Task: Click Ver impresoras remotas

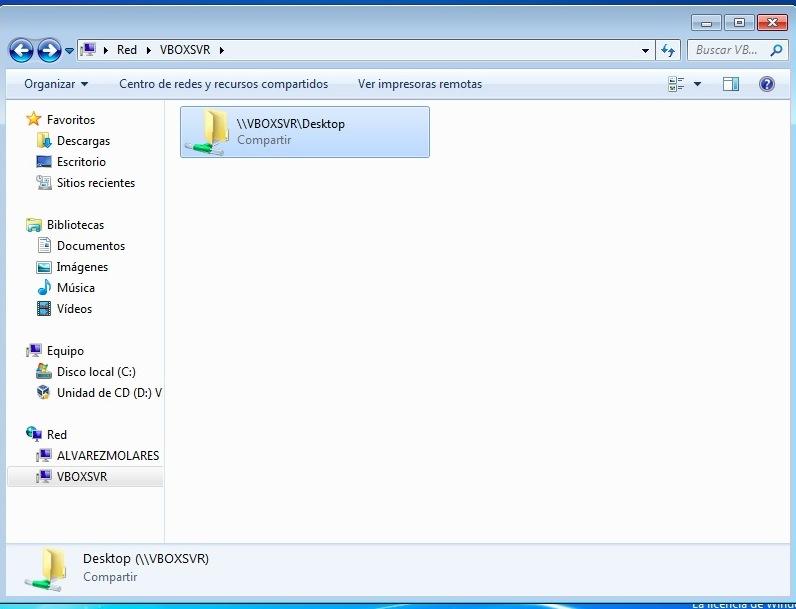Action: point(420,84)
